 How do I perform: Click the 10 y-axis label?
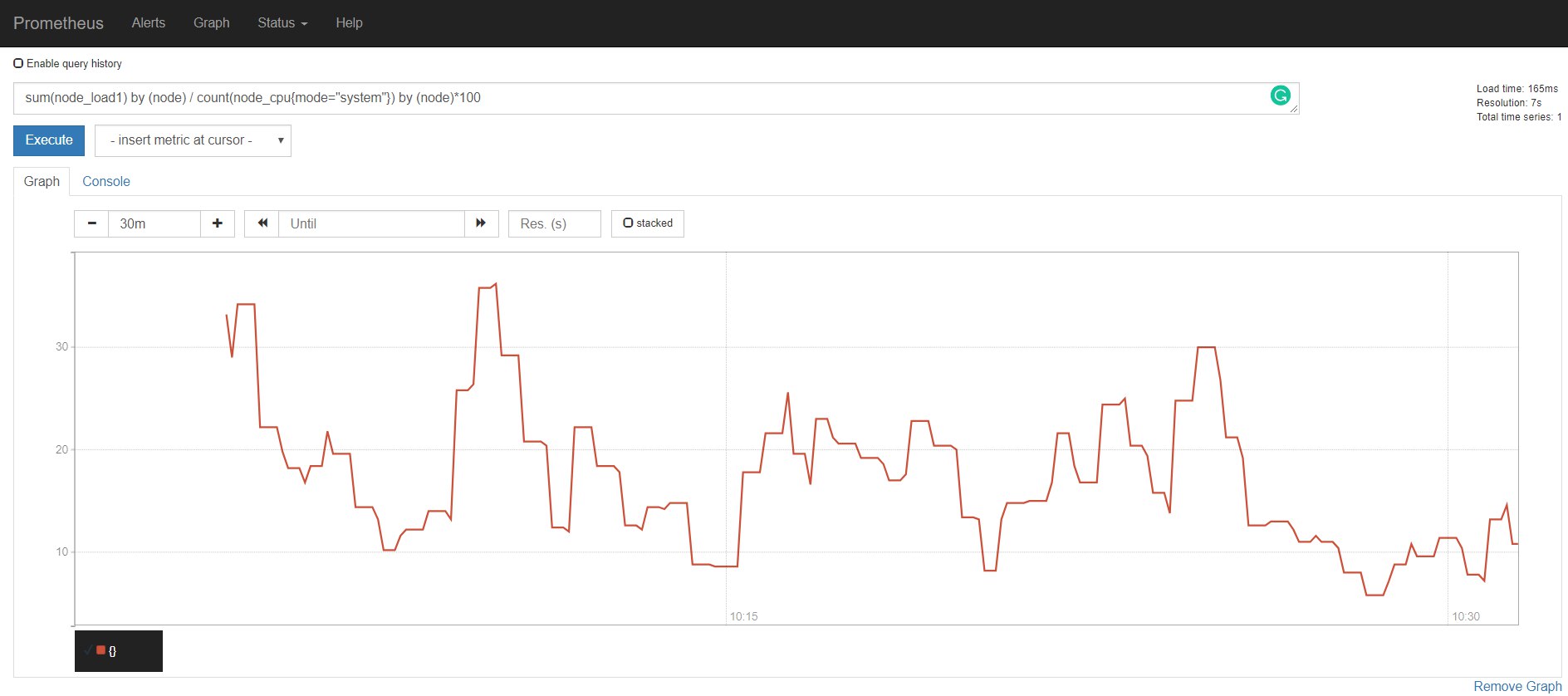pos(61,551)
